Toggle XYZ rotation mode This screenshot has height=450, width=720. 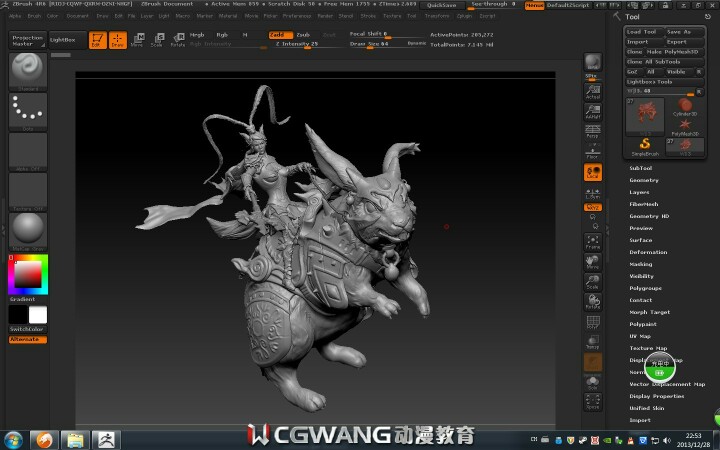pyautogui.click(x=593, y=207)
